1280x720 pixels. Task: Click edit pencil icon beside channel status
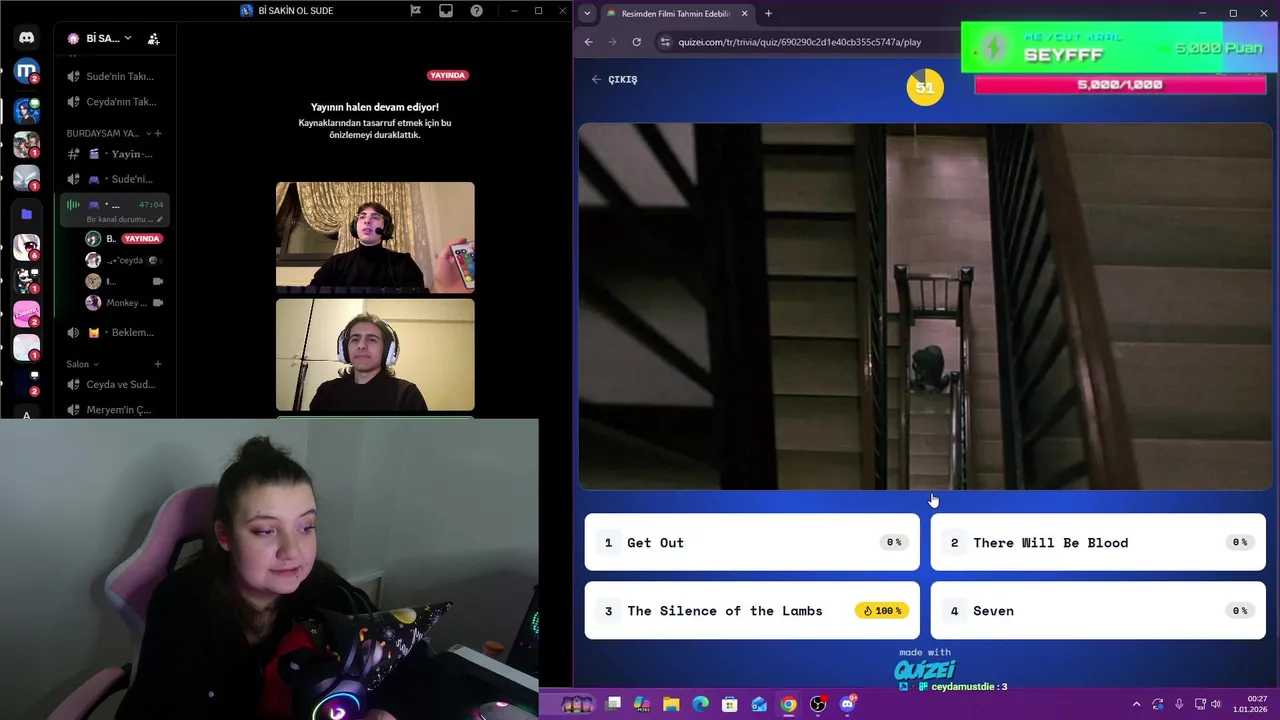[159, 219]
